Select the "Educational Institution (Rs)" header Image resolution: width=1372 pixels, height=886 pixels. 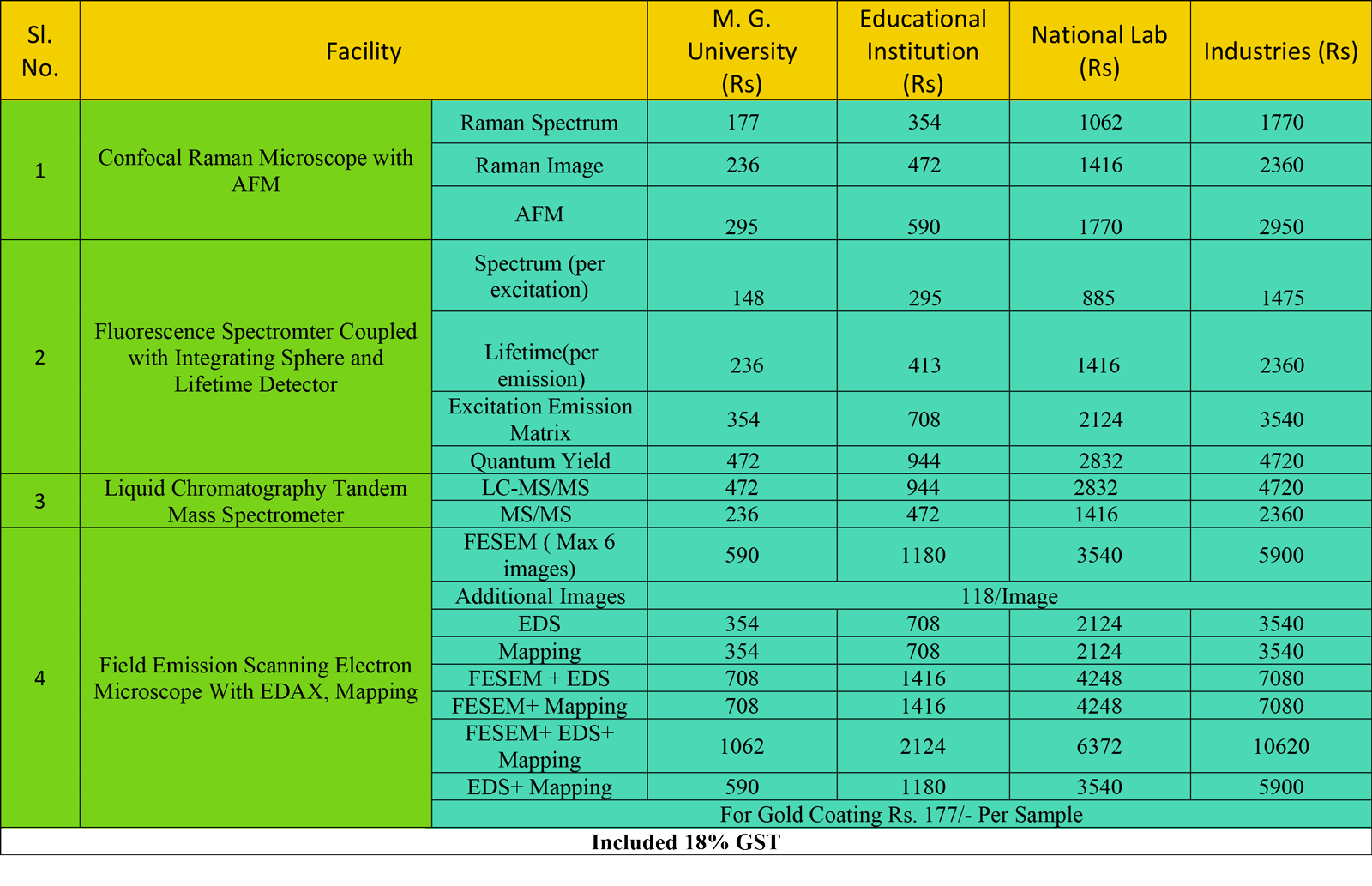(x=924, y=51)
